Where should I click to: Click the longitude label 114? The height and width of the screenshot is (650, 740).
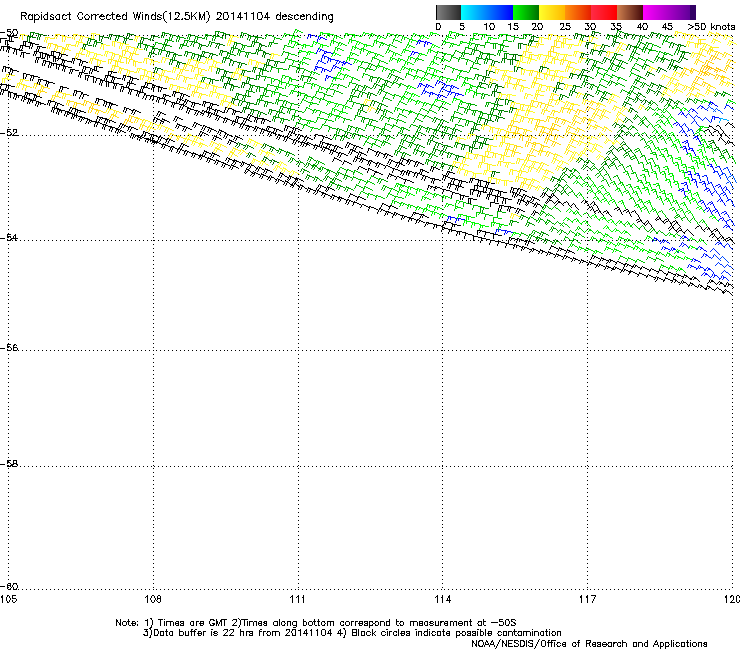click(x=443, y=599)
